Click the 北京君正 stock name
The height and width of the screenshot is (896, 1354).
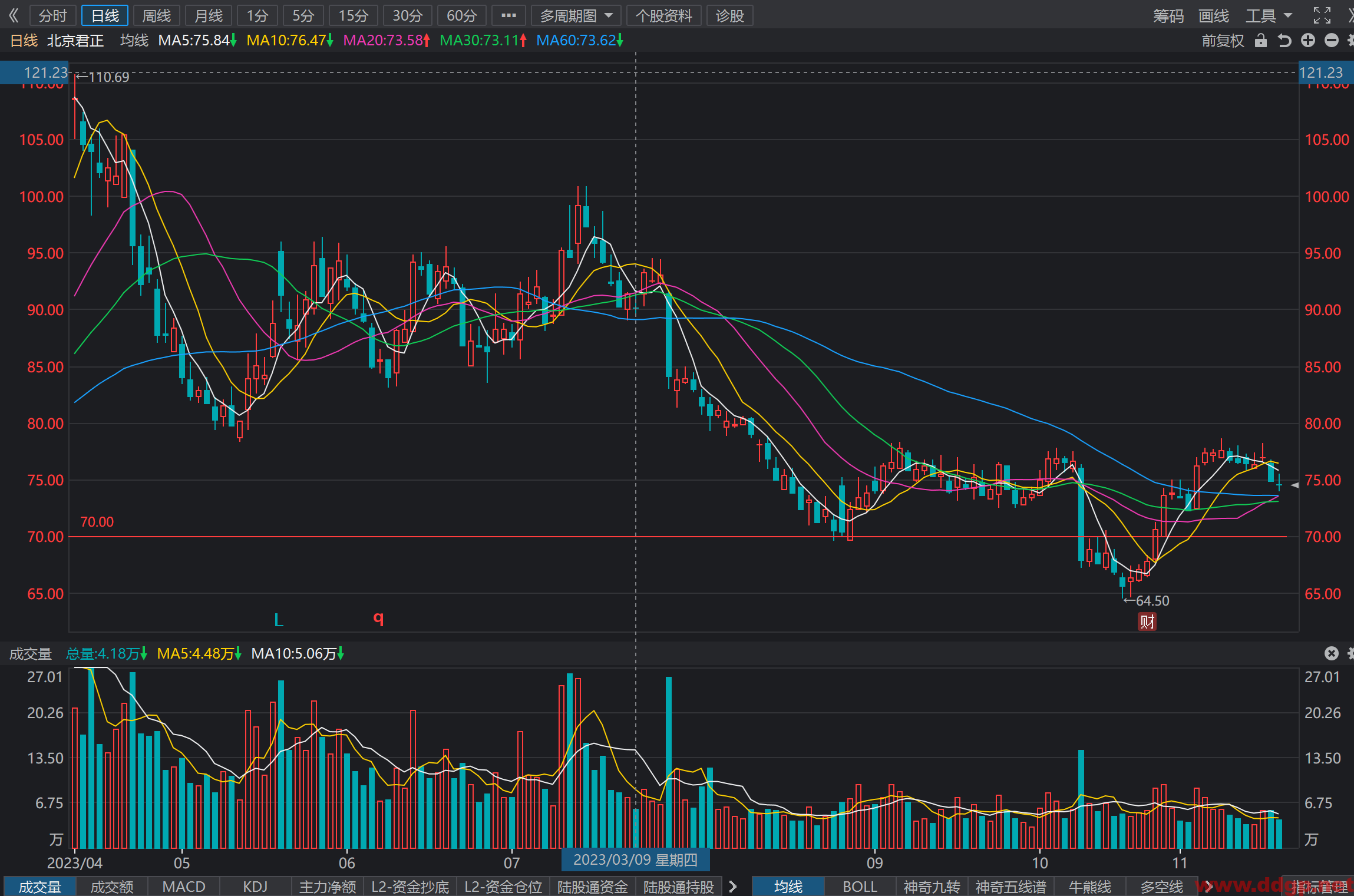75,41
